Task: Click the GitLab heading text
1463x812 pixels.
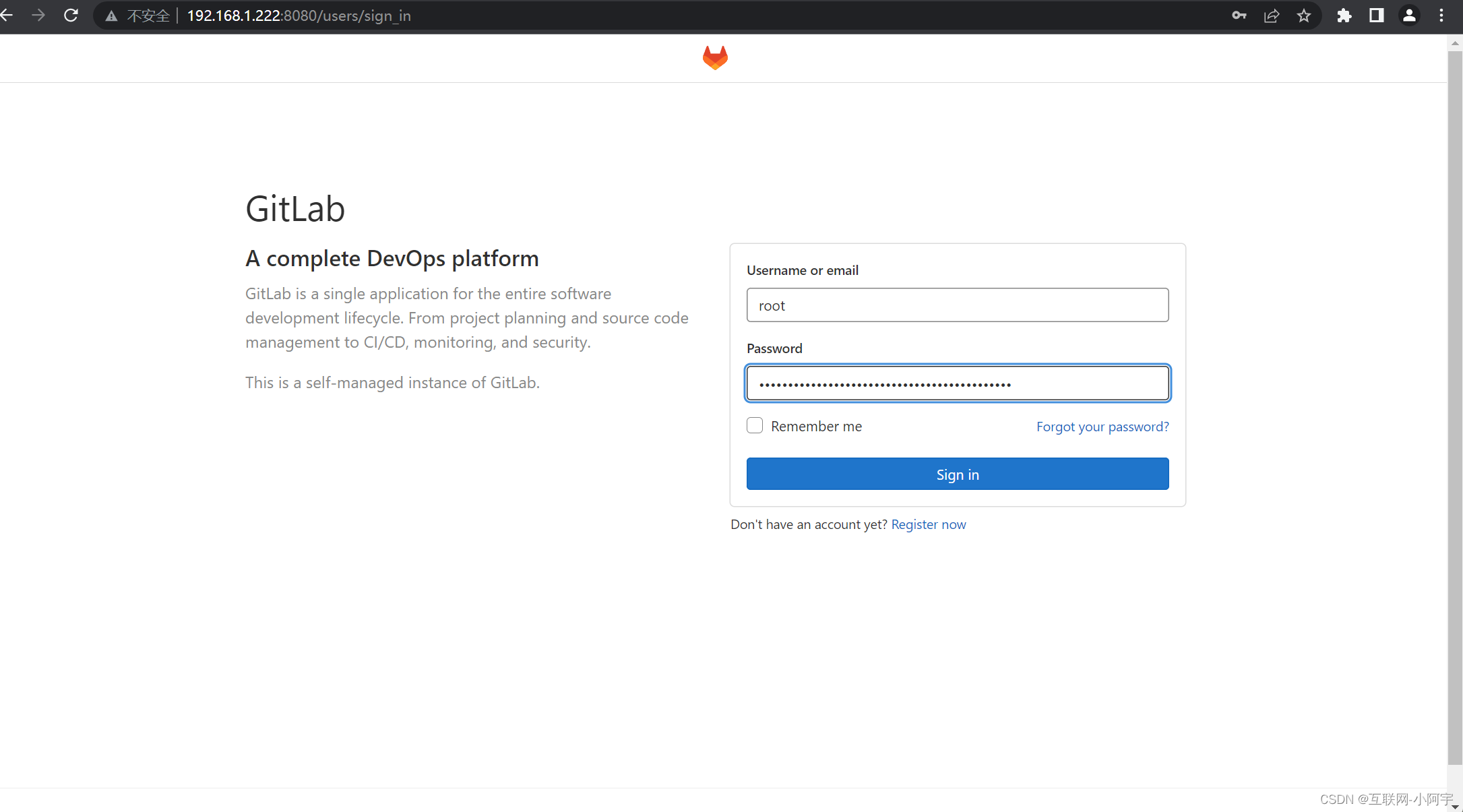Action: (295, 209)
